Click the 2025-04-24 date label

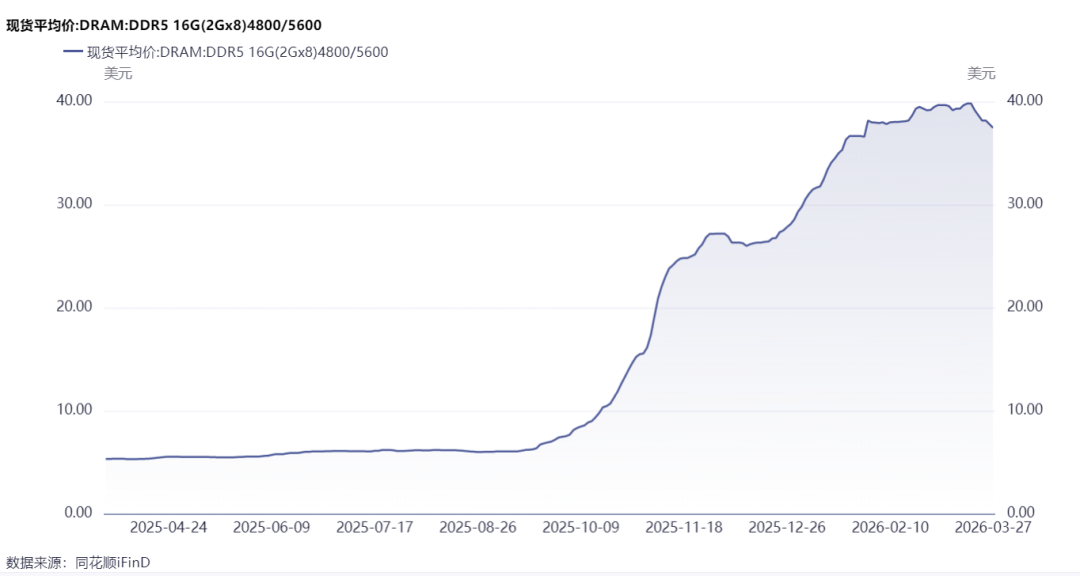(169, 528)
